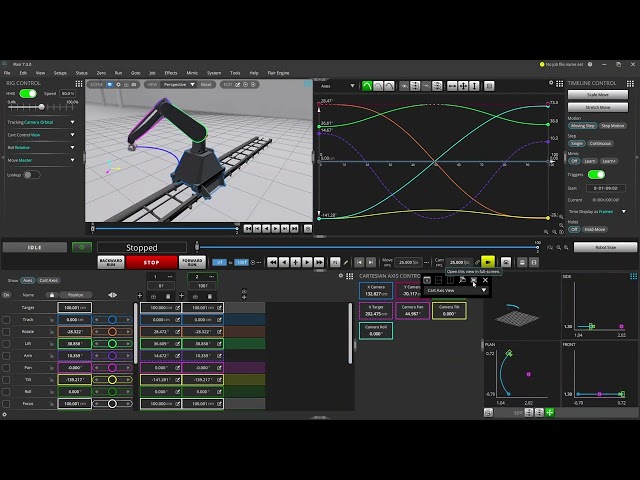Open the Flair Engine menu
Image resolution: width=640 pixels, height=480 pixels.
(278, 73)
